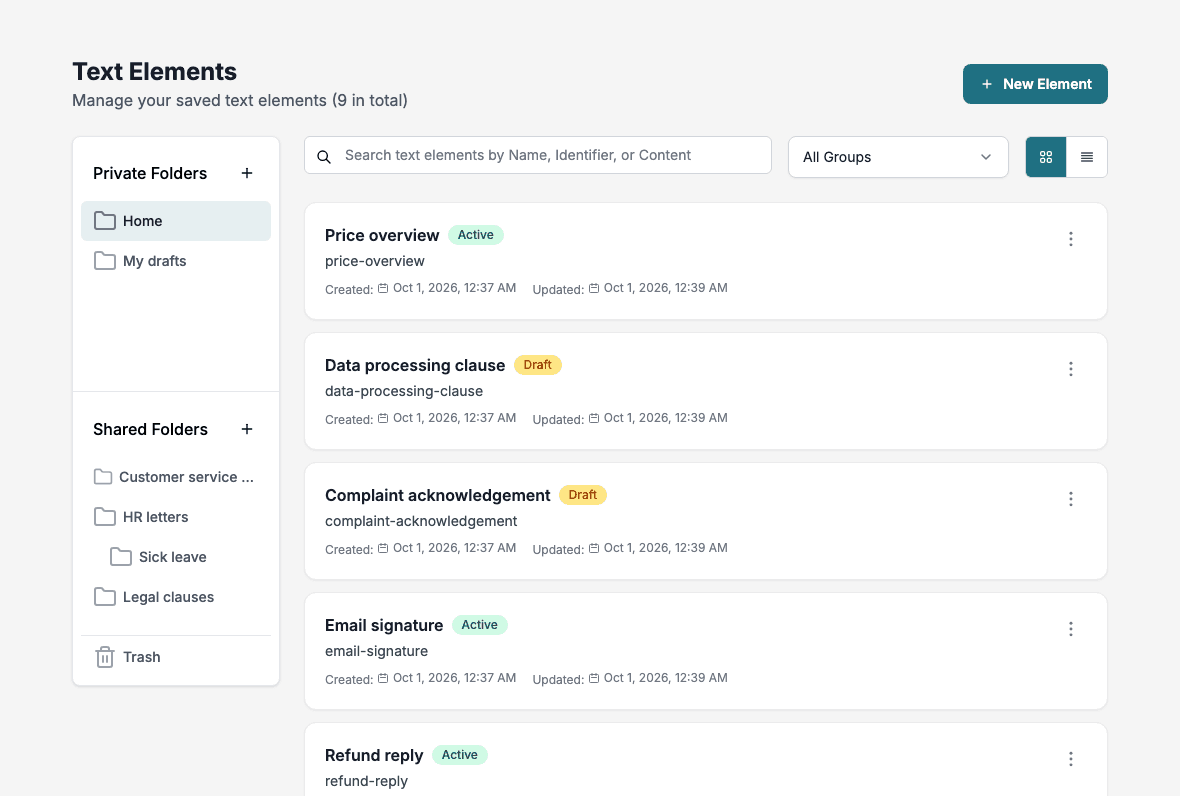Switch to grid view
The image size is (1180, 796).
[1046, 156]
